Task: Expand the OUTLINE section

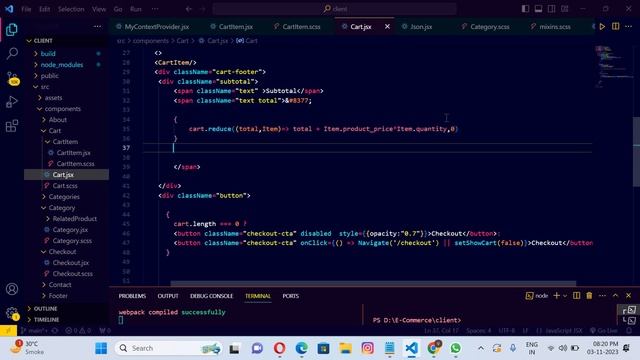Action: tap(45, 309)
